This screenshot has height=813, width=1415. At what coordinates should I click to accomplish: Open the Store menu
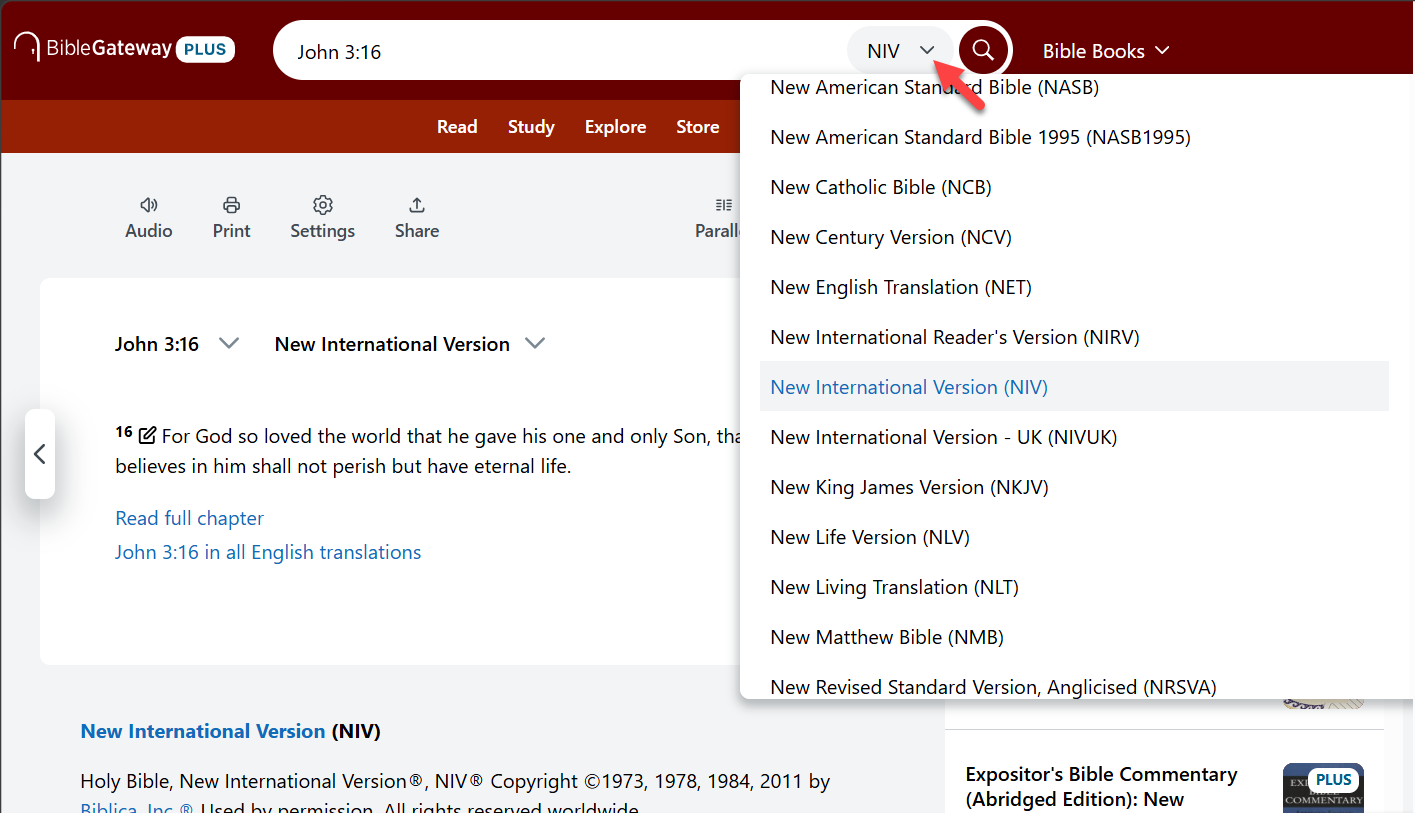click(x=698, y=127)
